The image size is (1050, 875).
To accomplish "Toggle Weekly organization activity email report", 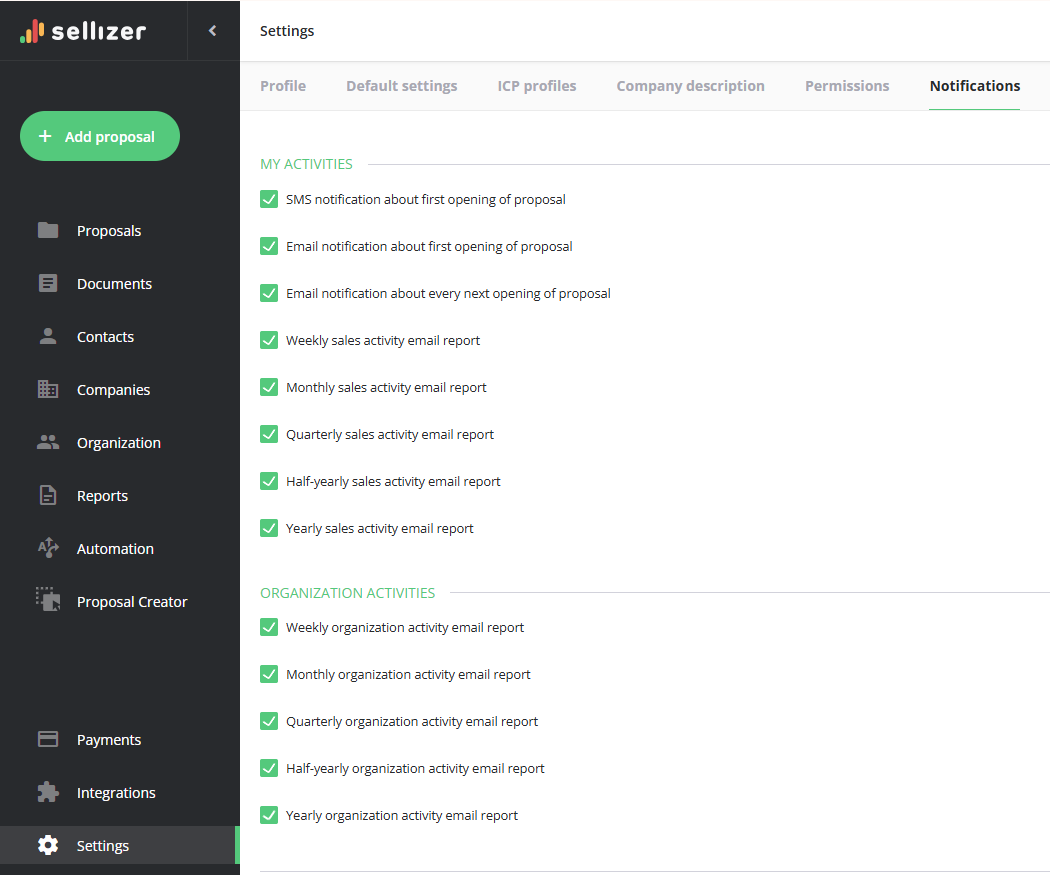I will click(x=269, y=627).
